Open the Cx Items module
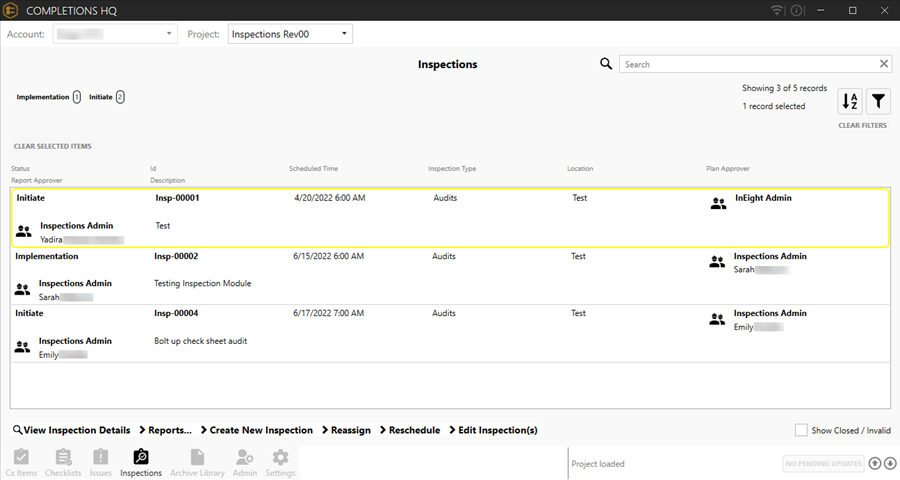The width and height of the screenshot is (900, 480). point(21,463)
